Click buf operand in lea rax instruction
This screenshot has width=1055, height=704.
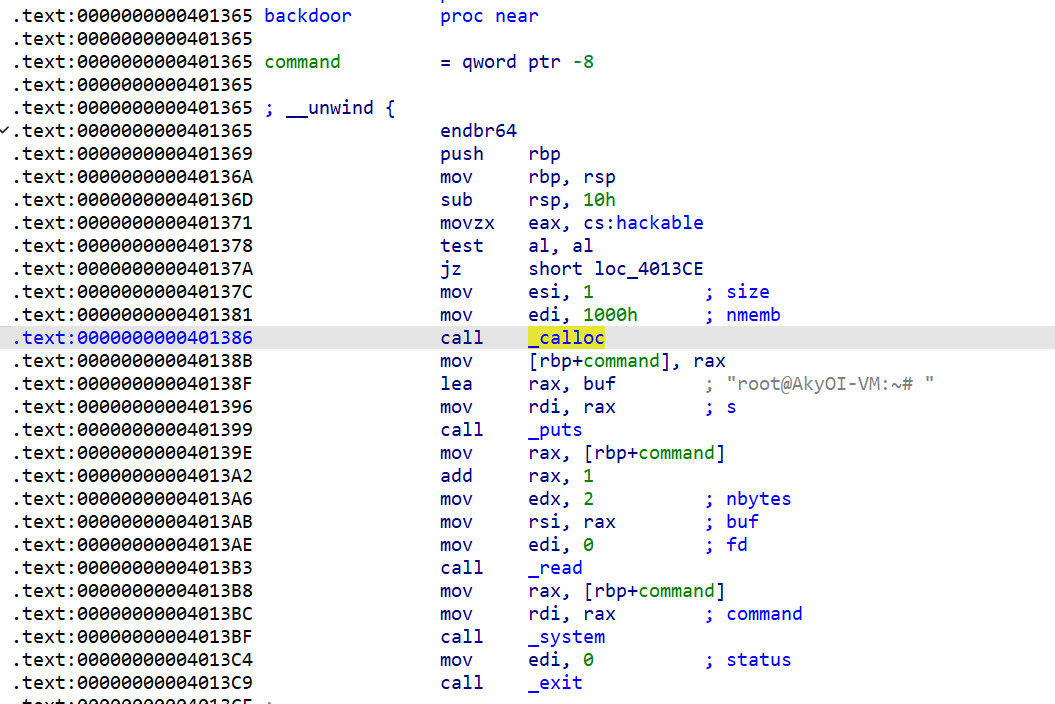(599, 384)
